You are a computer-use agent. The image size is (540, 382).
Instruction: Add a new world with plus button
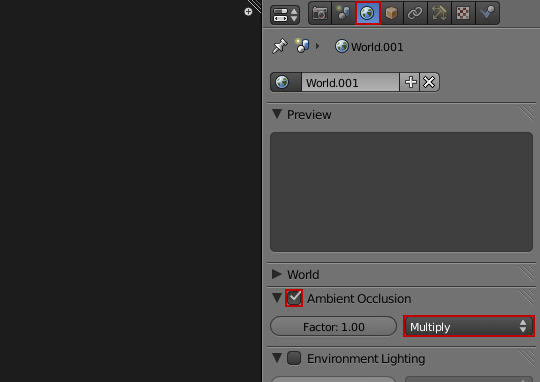point(409,82)
